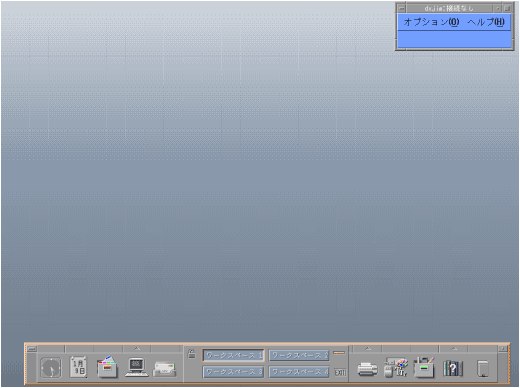
Task: Open the terminal computer icon on the panel
Action: pos(137,367)
